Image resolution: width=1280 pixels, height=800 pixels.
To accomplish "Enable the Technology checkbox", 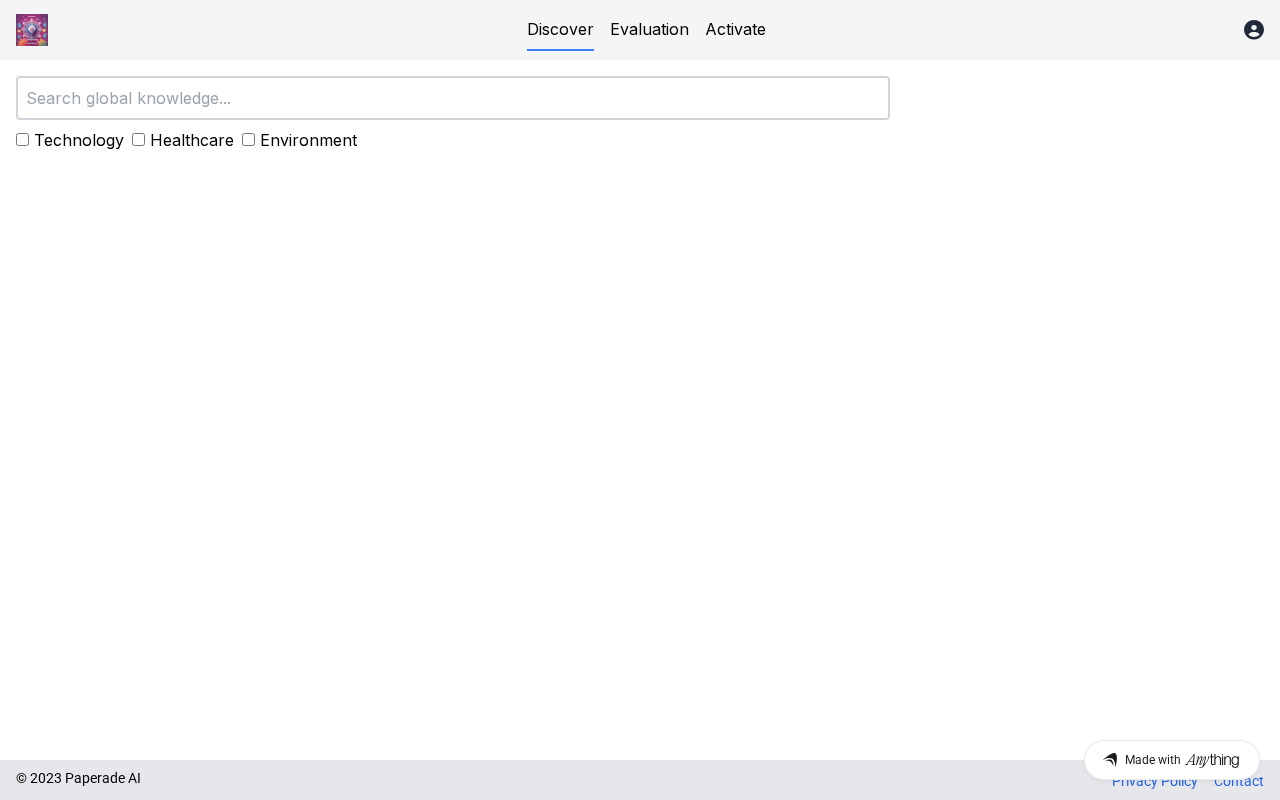I will click(22, 140).
